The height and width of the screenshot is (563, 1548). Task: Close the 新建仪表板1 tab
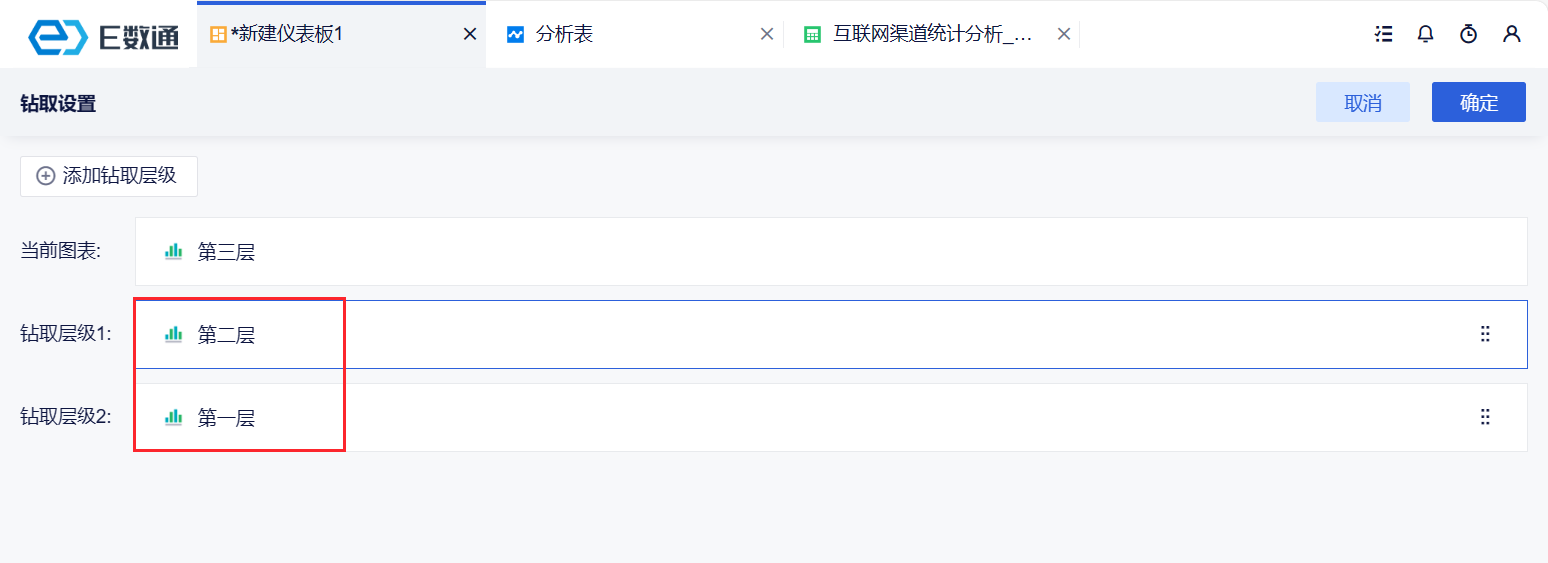click(x=470, y=34)
